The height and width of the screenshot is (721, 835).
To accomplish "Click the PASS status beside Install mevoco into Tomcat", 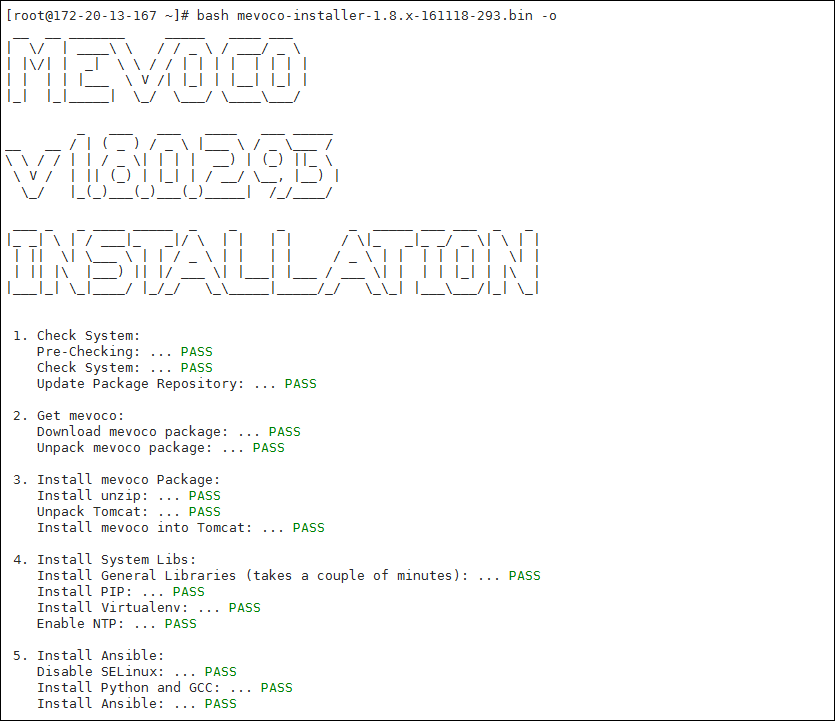I will point(308,527).
